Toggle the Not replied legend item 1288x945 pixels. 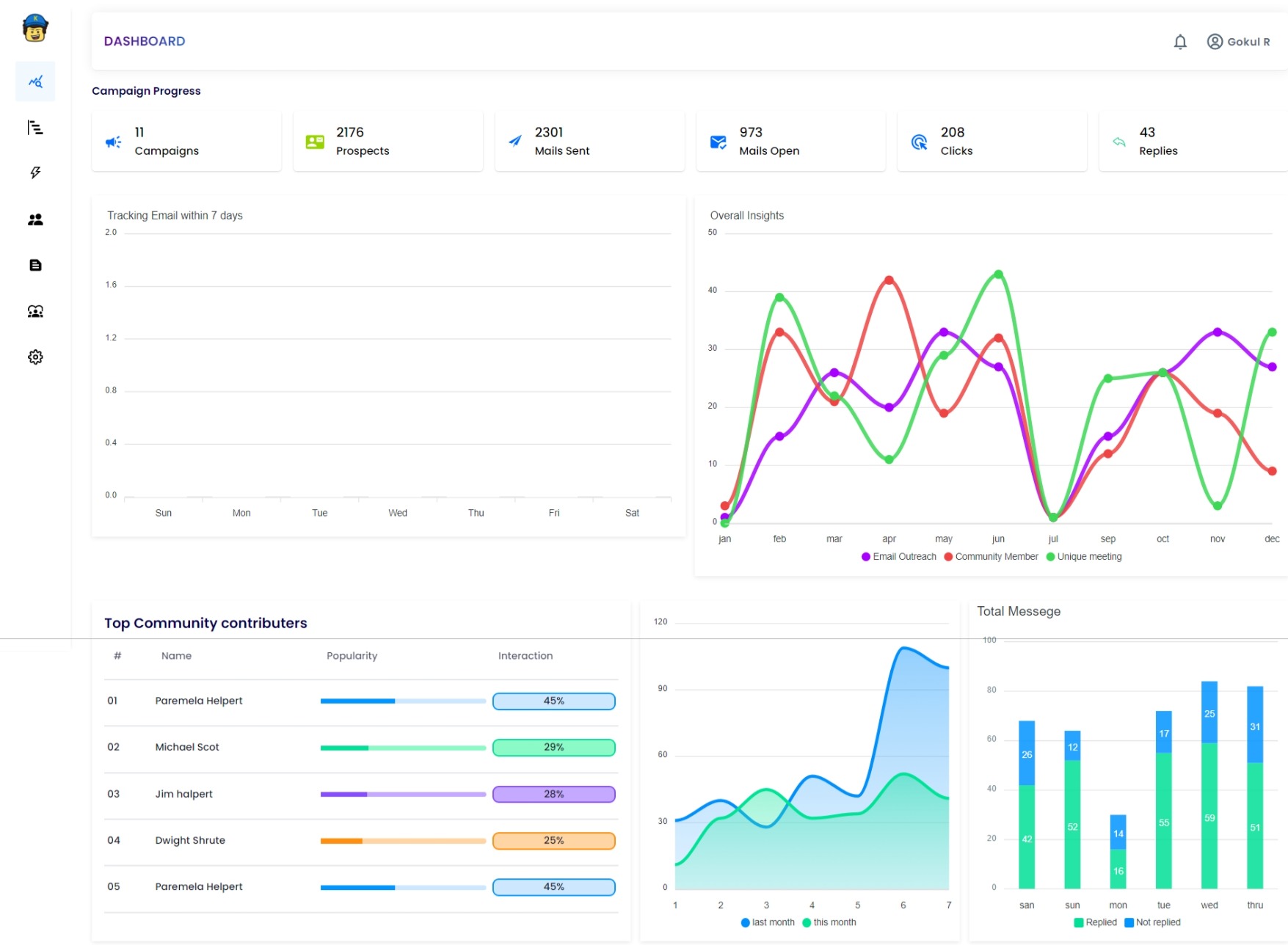coord(1152,922)
